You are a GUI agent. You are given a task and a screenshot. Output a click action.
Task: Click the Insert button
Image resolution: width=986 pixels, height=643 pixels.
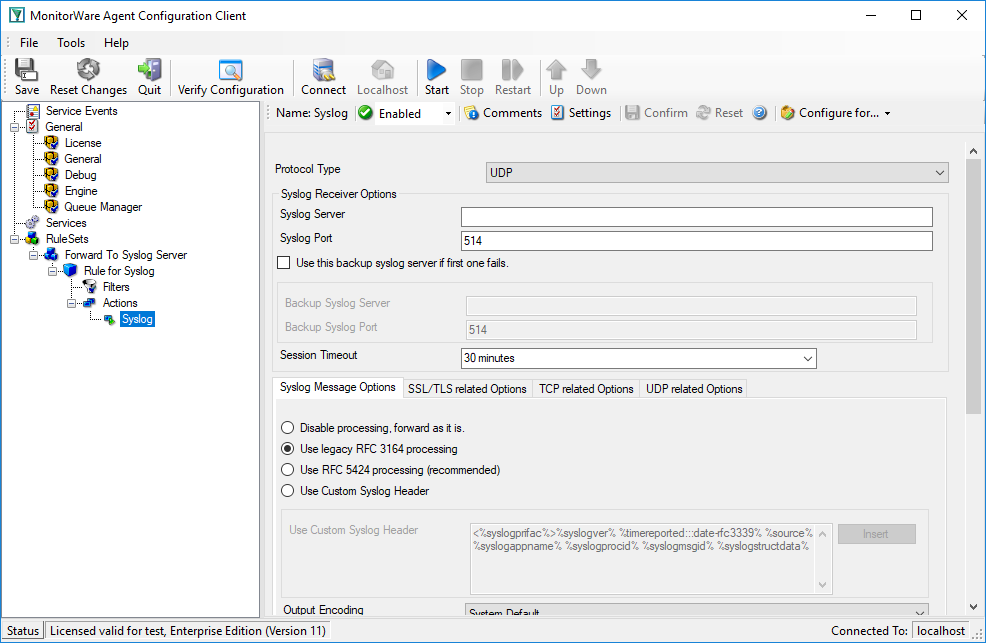[x=876, y=534]
